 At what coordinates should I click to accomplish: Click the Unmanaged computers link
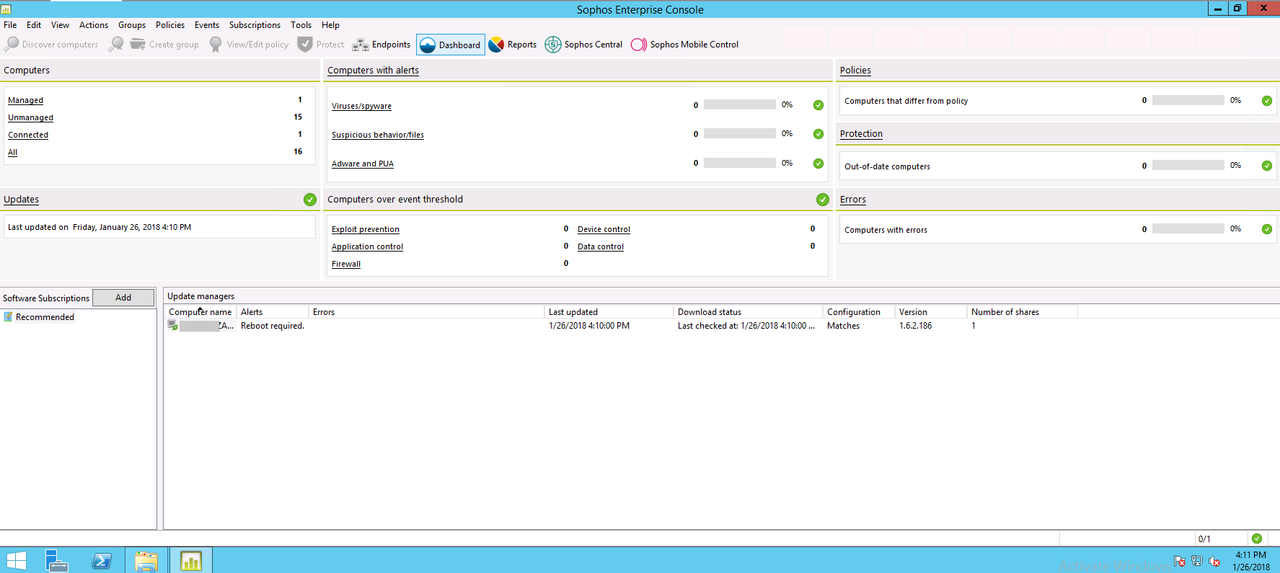[31, 118]
